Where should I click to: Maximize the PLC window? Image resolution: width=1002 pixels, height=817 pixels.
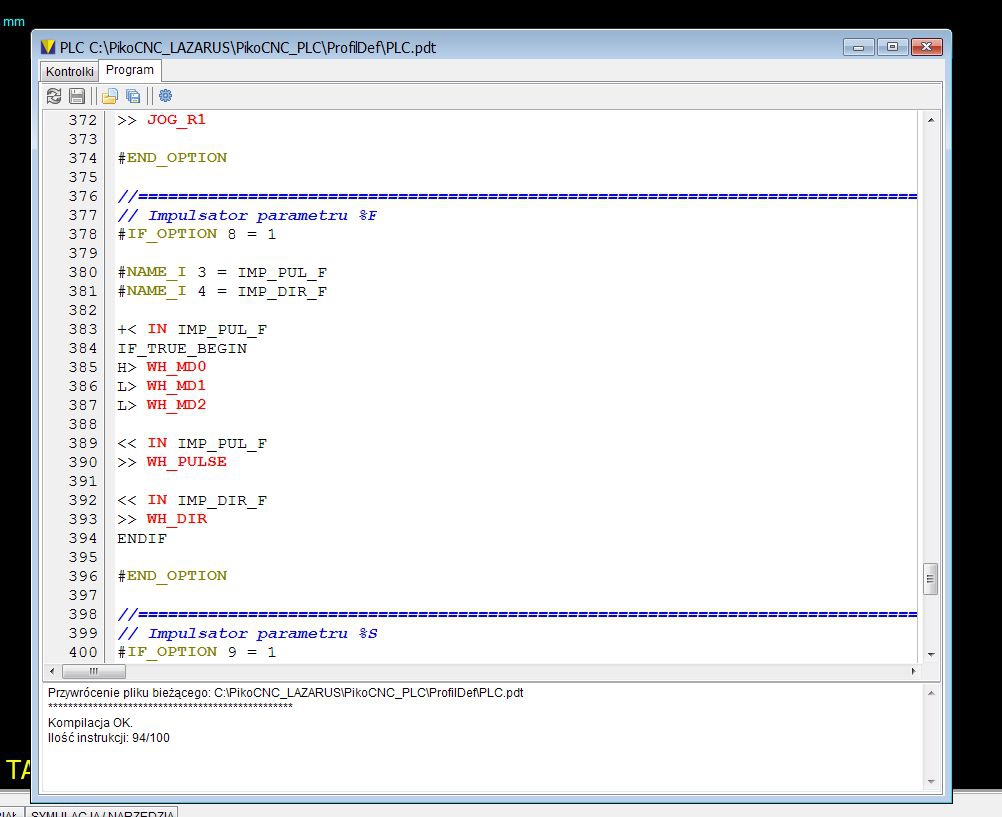pyautogui.click(x=892, y=47)
